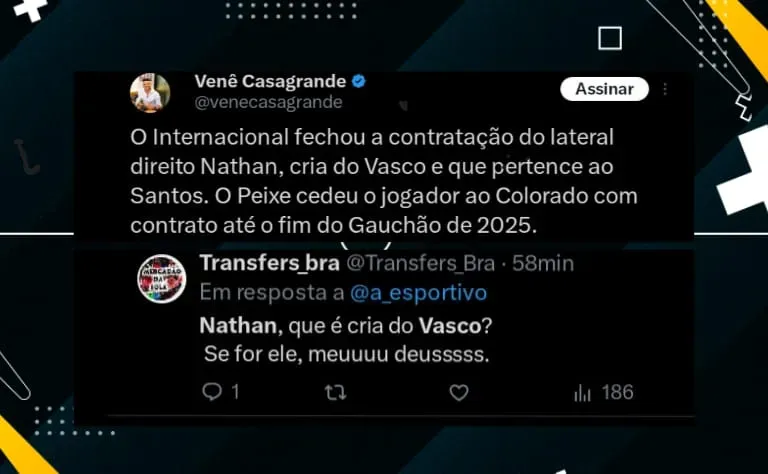The width and height of the screenshot is (768, 474).
Task: Click the Transfers_bra account name
Action: click(269, 263)
